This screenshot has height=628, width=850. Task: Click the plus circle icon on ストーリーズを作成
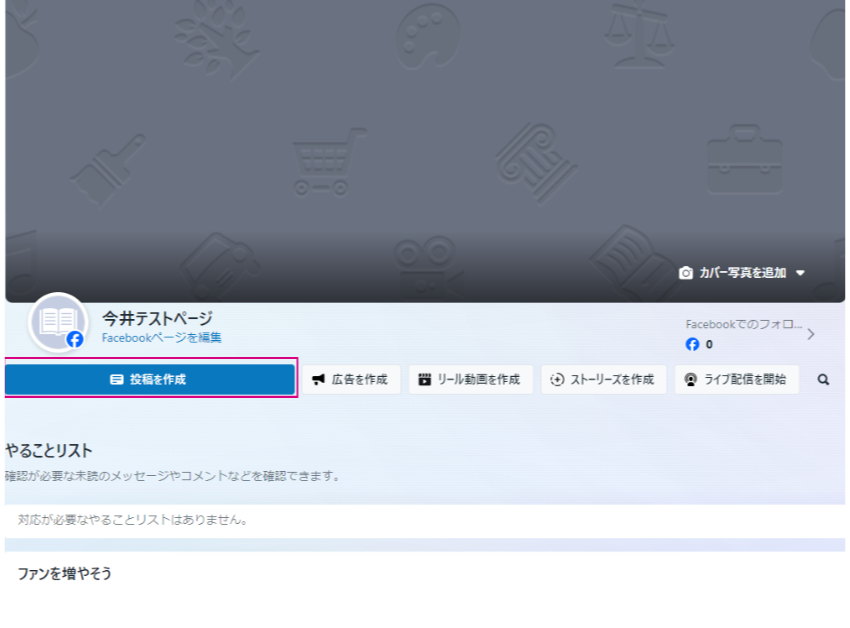[x=557, y=380]
